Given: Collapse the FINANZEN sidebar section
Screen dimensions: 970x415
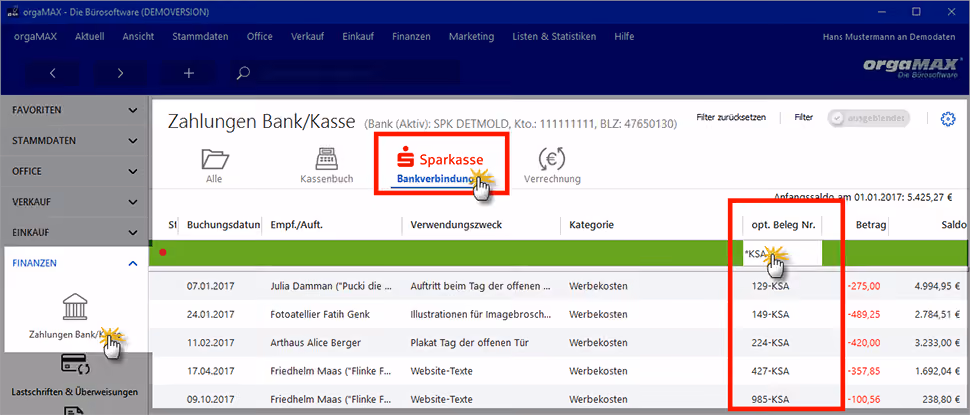Looking at the screenshot, I should click(75, 263).
